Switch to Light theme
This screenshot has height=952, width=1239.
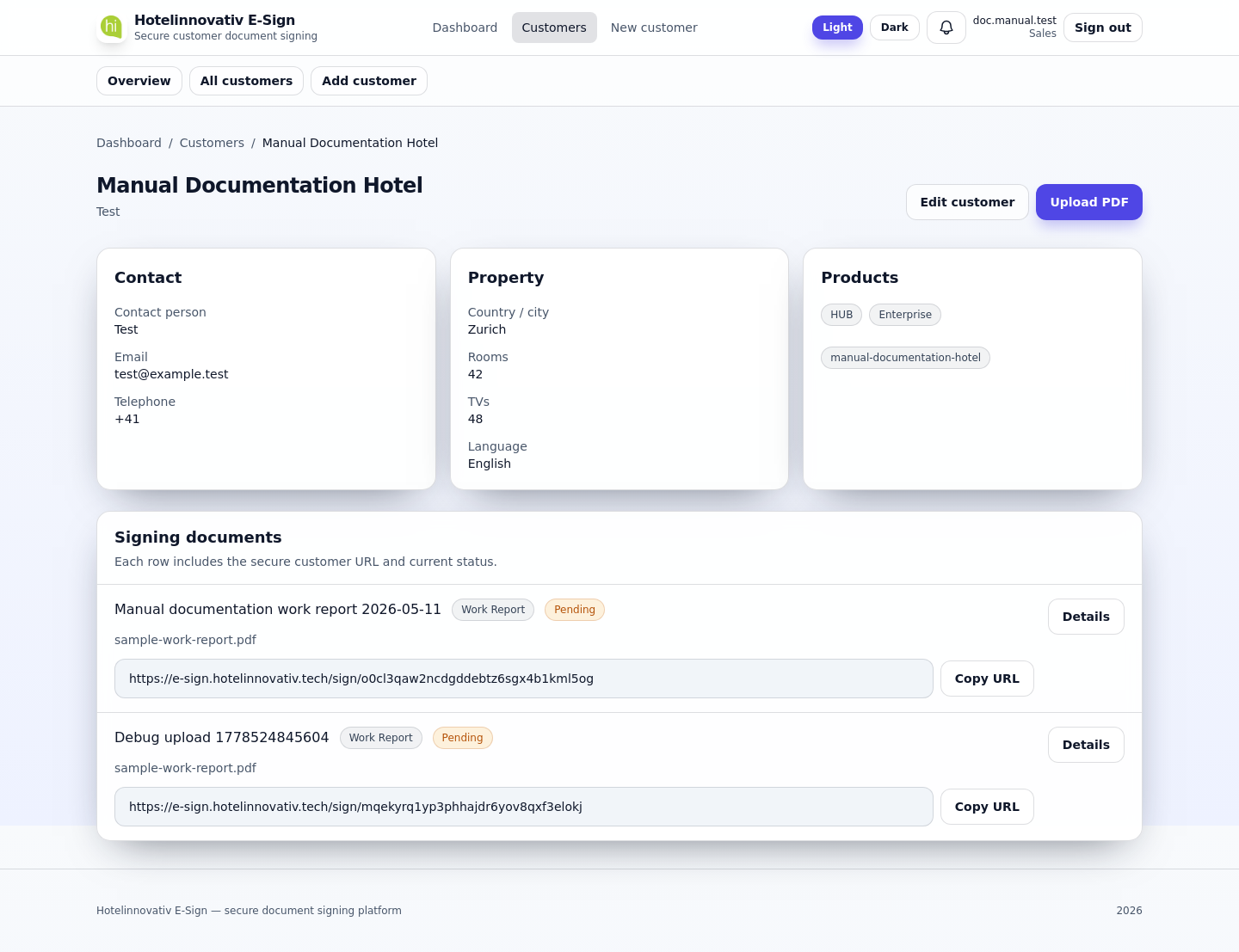point(837,28)
